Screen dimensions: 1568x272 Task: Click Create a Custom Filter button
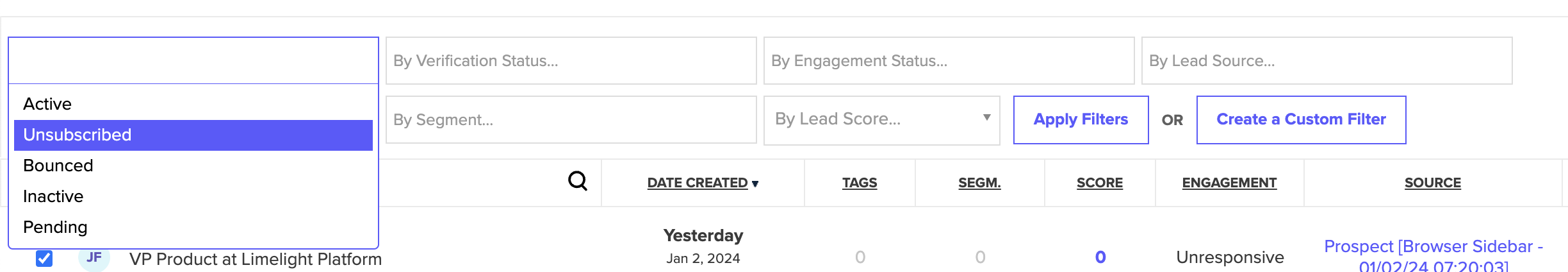(1301, 120)
